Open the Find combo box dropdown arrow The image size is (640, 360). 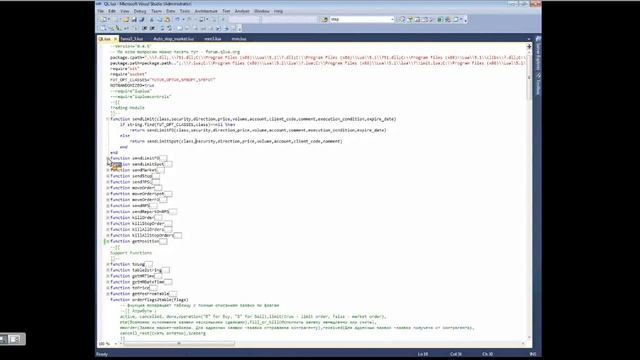click(x=392, y=19)
